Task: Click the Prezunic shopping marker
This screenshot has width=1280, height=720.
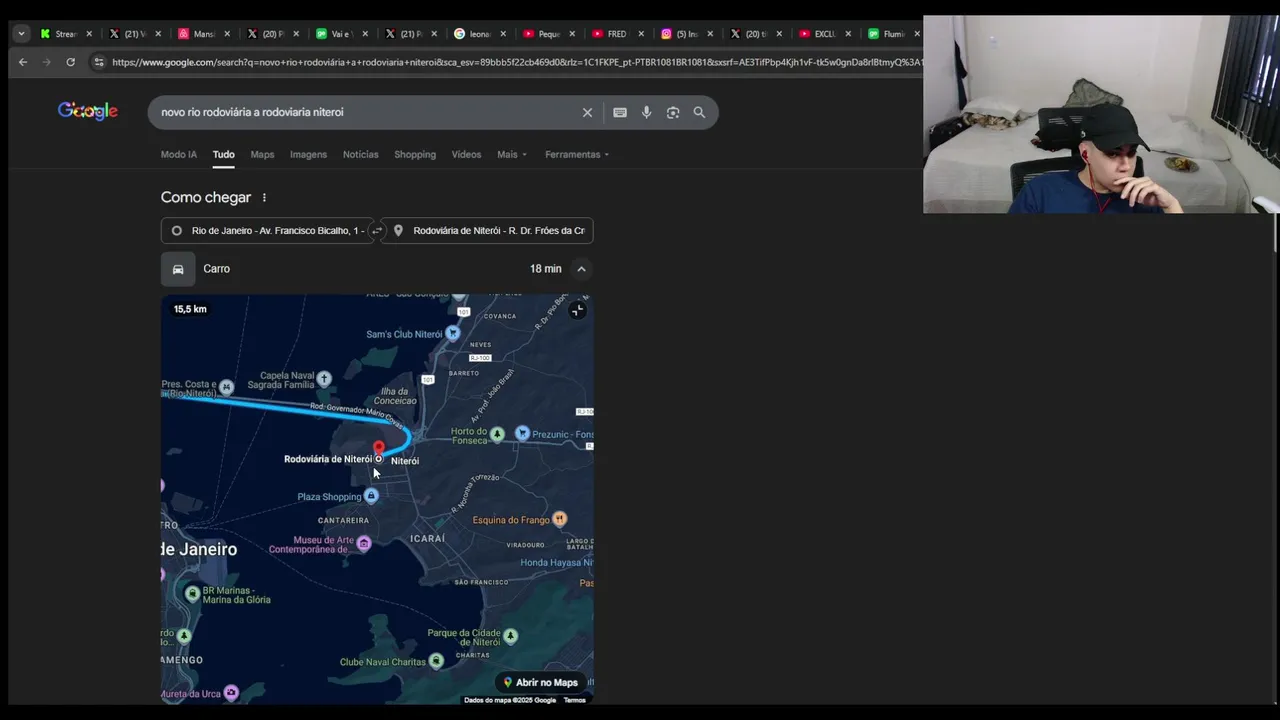Action: pos(522,433)
